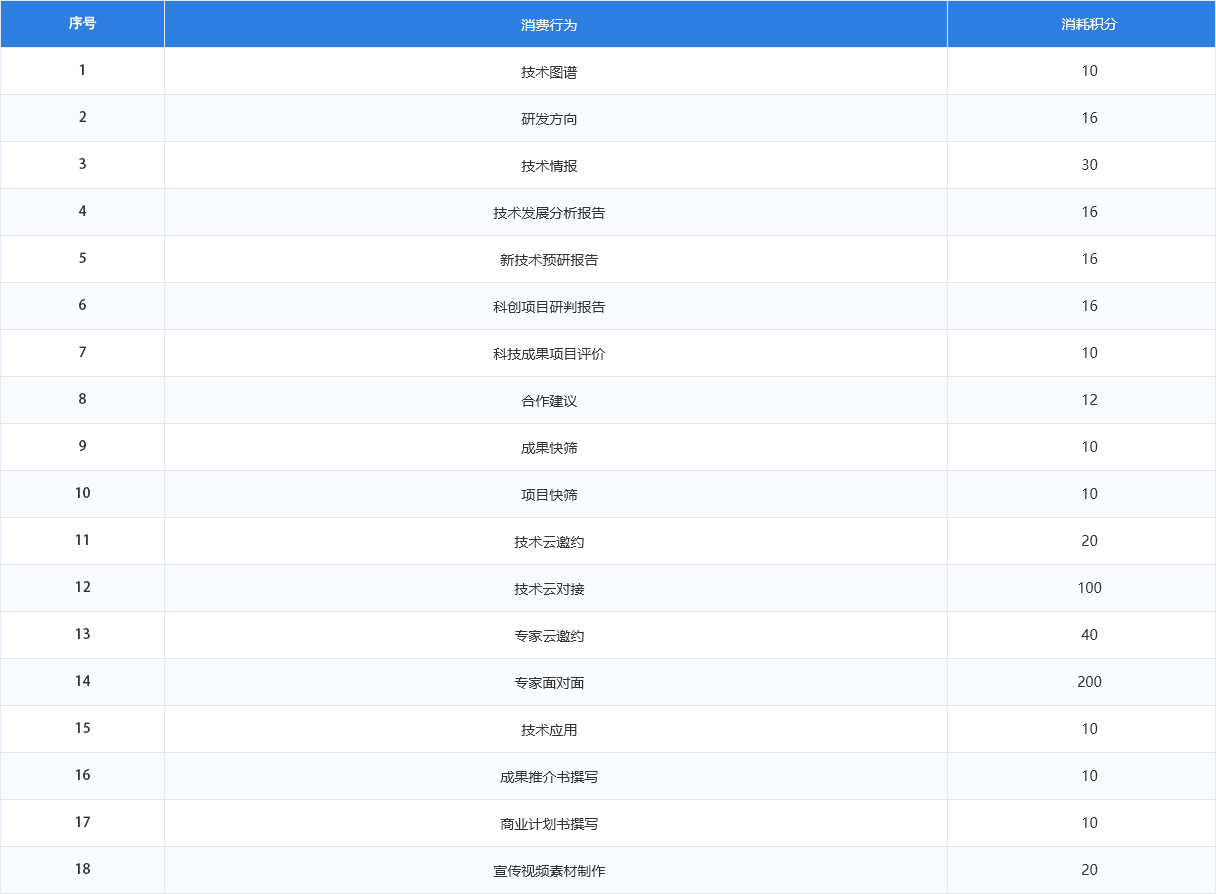The height and width of the screenshot is (894, 1216).
Task: Click the 成果快筛 cell
Action: (549, 448)
